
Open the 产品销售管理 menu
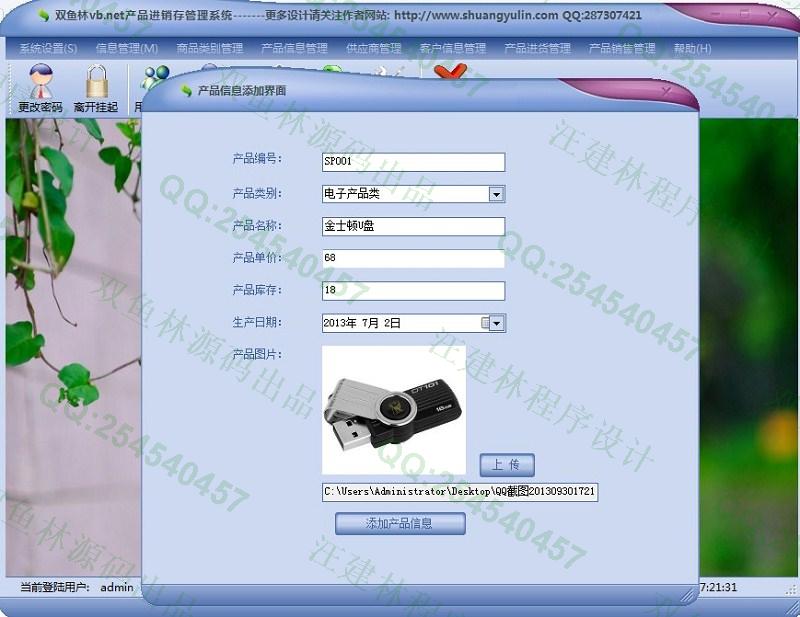[x=622, y=48]
